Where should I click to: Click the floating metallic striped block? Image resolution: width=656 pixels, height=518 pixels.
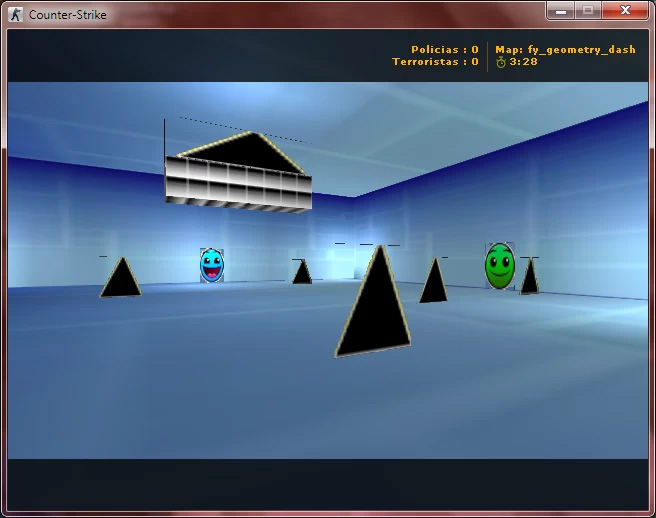pos(238,185)
